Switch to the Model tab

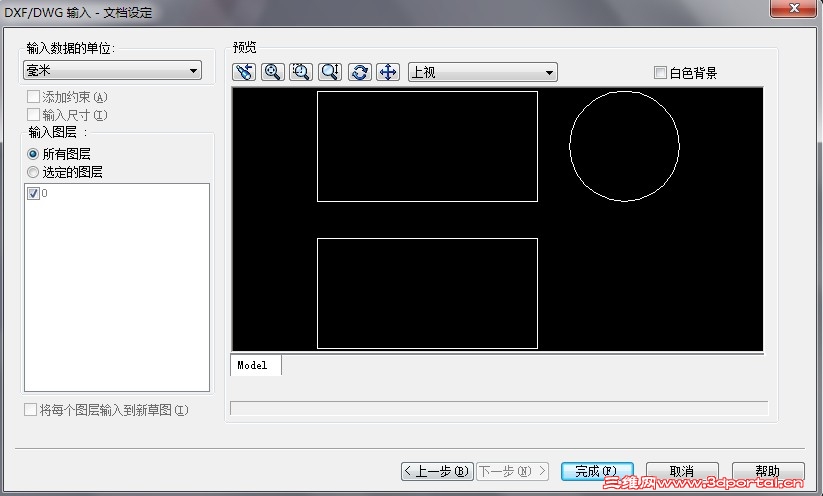click(x=256, y=365)
